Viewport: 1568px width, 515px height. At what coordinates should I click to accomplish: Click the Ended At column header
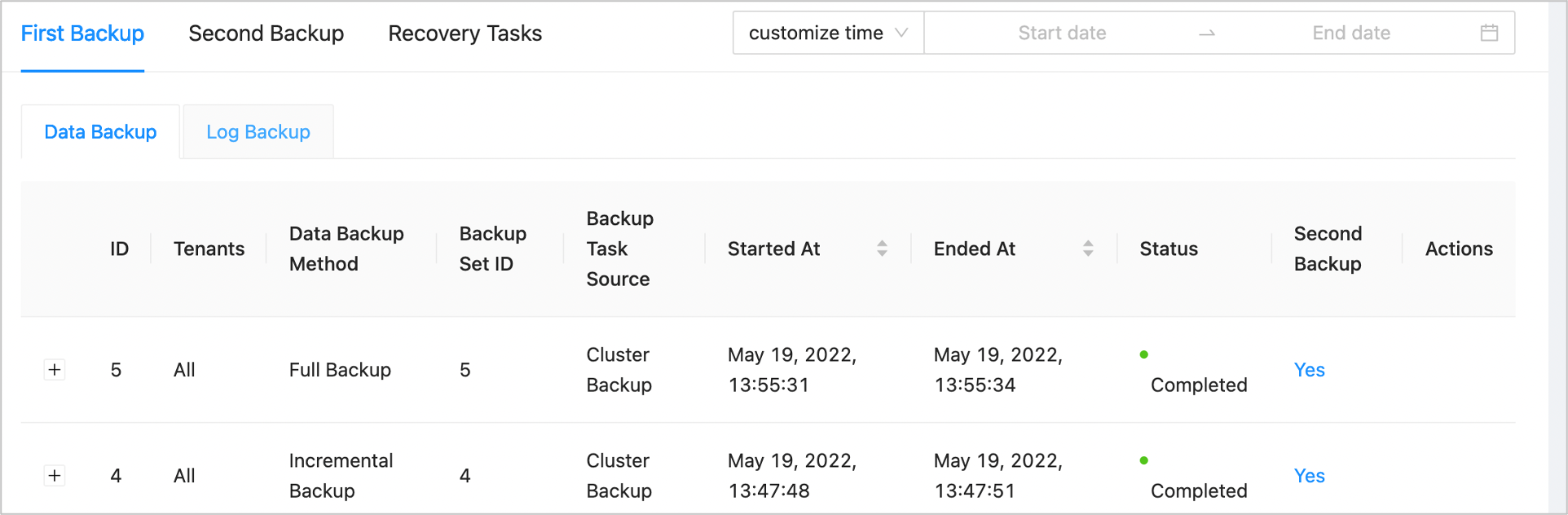tap(974, 249)
